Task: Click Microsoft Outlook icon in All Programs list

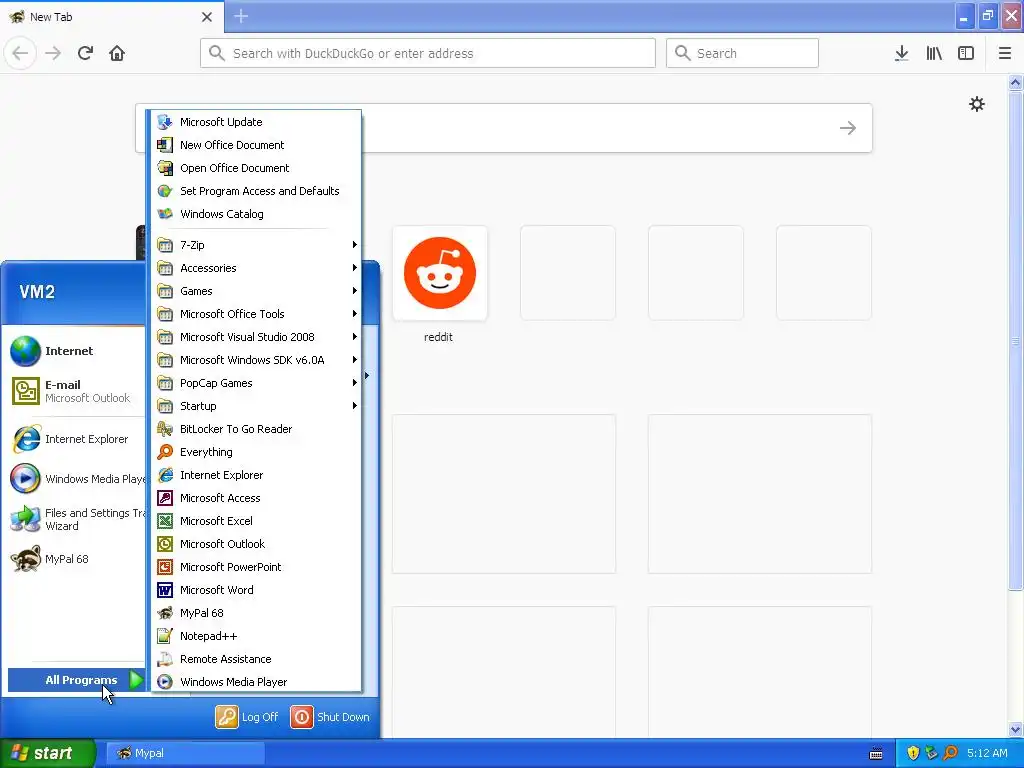Action: click(165, 544)
